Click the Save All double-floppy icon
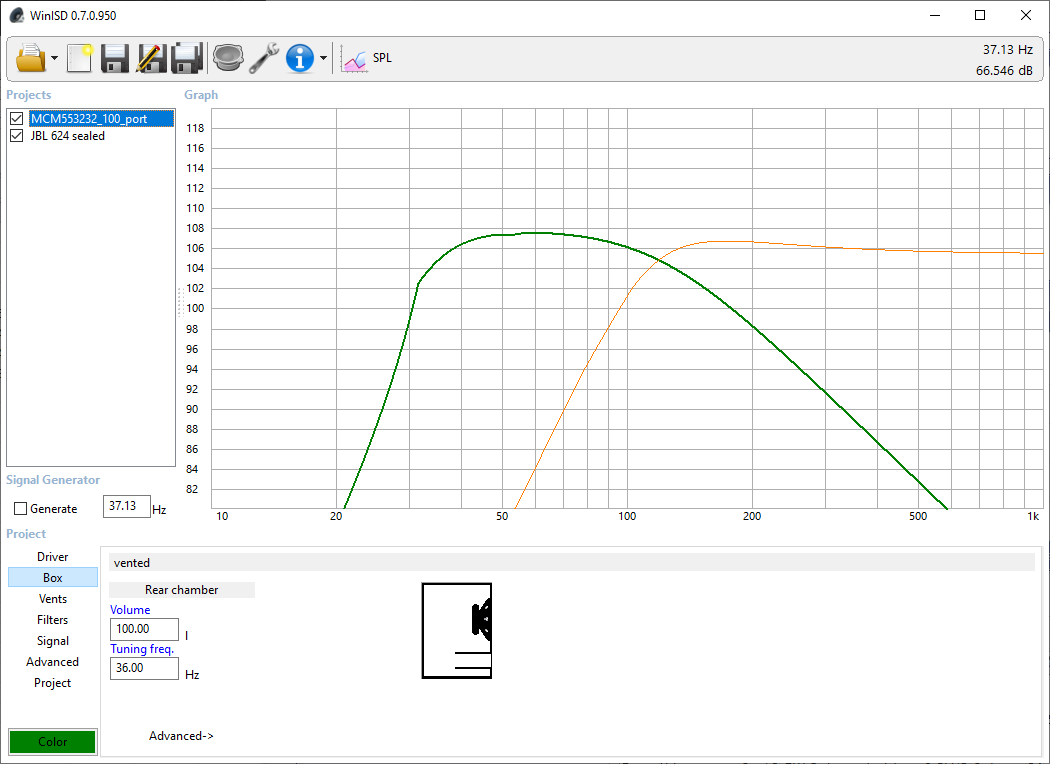The height and width of the screenshot is (764, 1050). [x=188, y=58]
